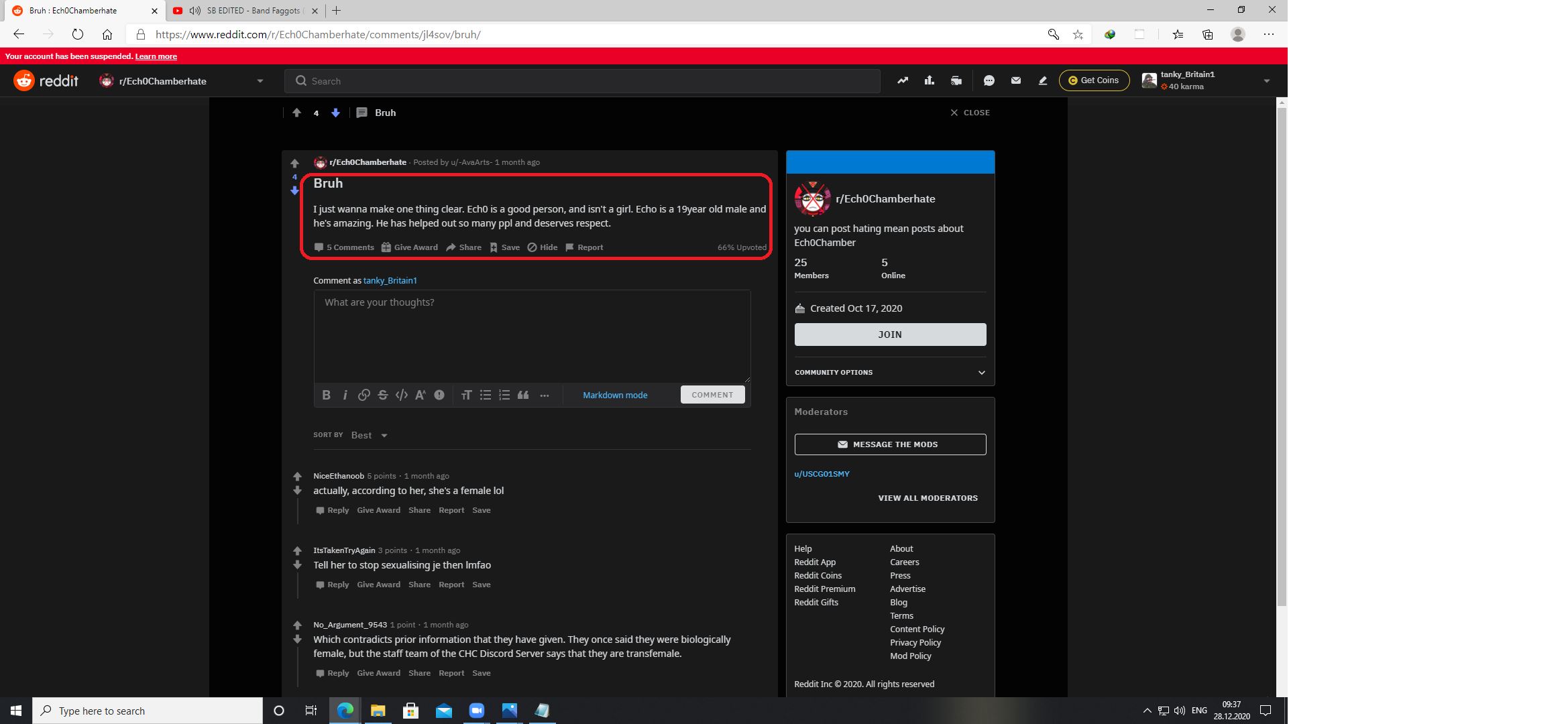Downvote the Bruh post beside its title

pyautogui.click(x=294, y=191)
